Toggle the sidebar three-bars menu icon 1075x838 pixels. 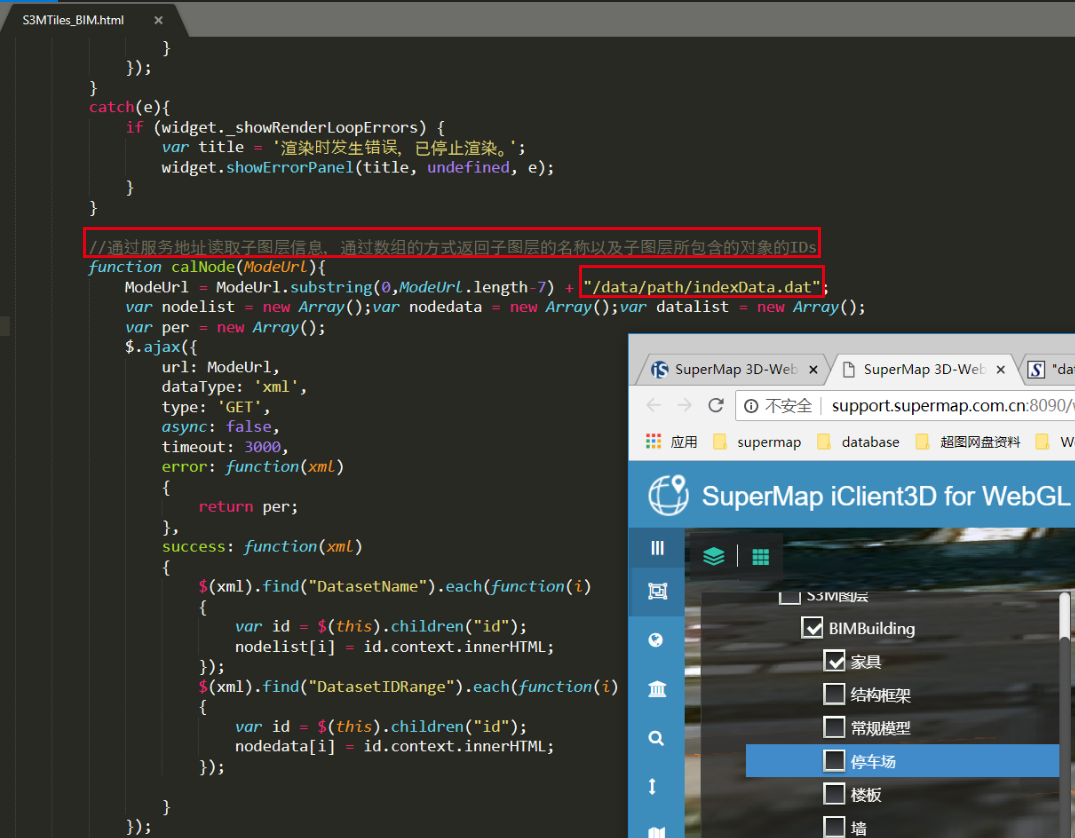[657, 547]
